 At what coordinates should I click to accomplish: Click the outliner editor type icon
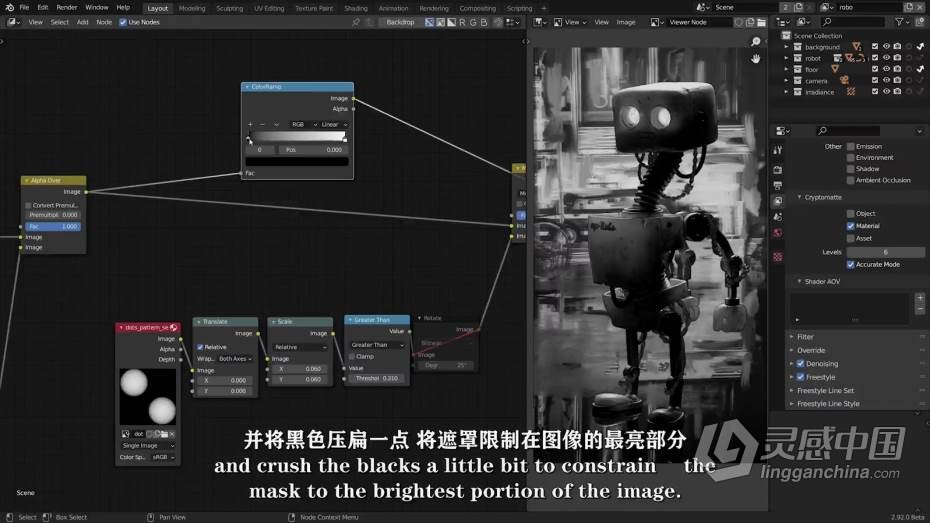tap(783, 22)
